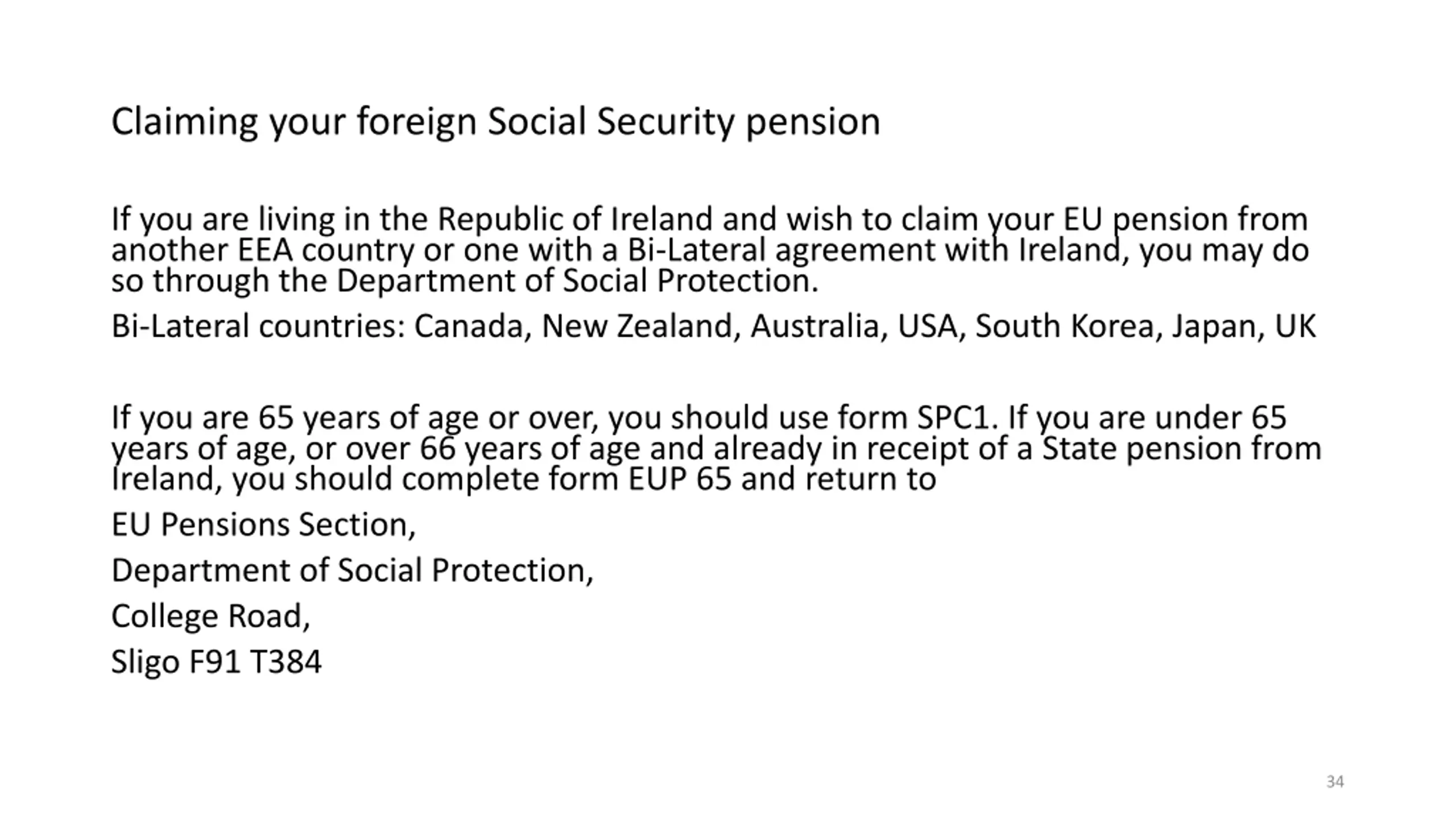This screenshot has height=819, width=1456.
Task: Click the slide title 'Claiming your foreign Social Security pension'
Action: point(495,122)
